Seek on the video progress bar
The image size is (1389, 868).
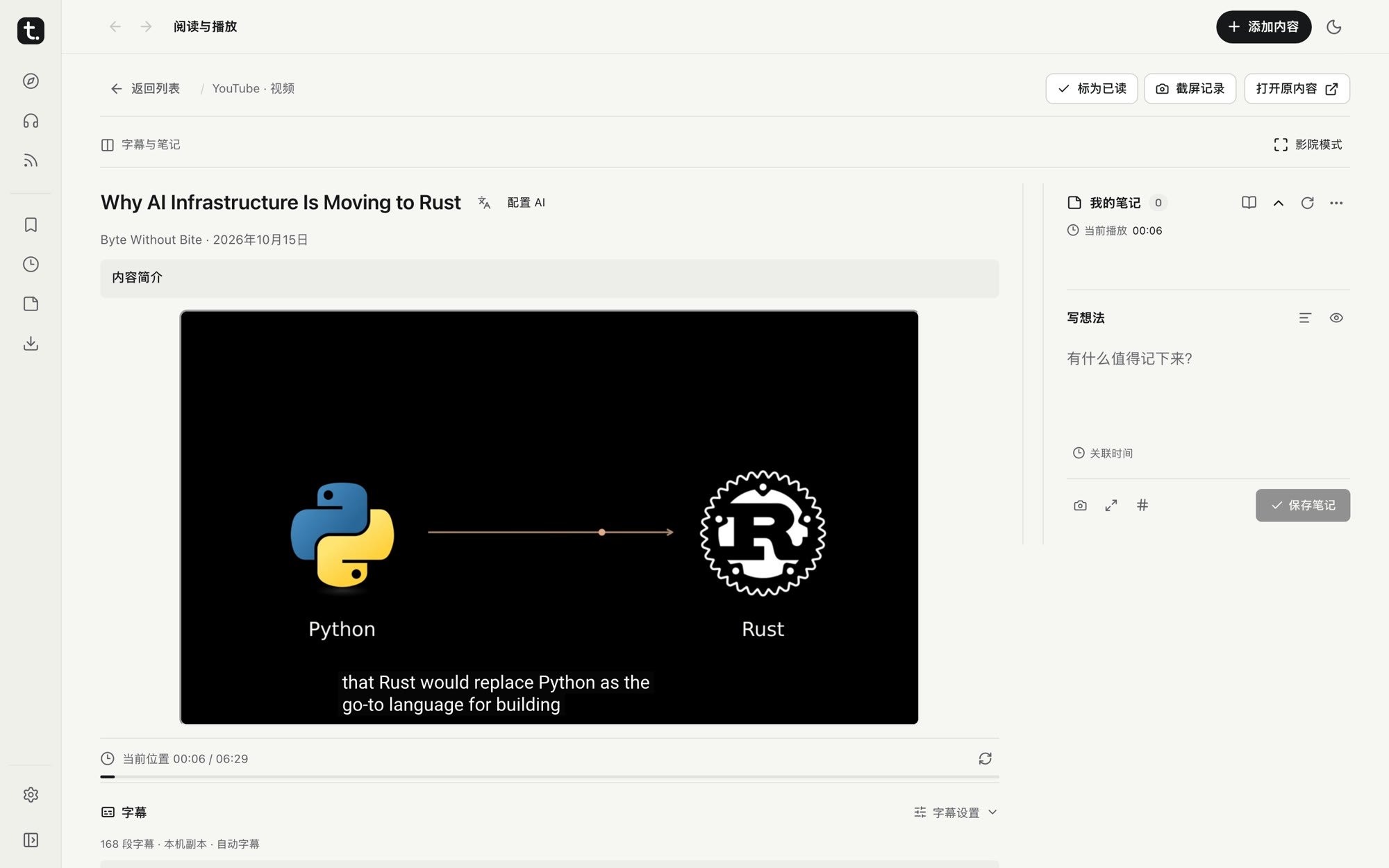(549, 776)
